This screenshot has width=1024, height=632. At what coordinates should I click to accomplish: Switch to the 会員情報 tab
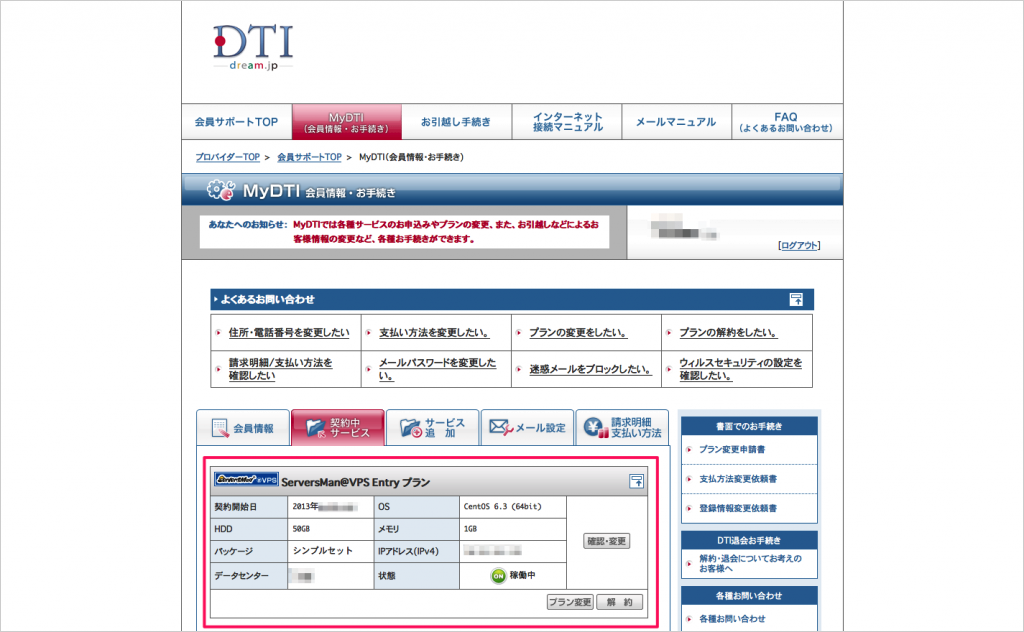(x=243, y=428)
